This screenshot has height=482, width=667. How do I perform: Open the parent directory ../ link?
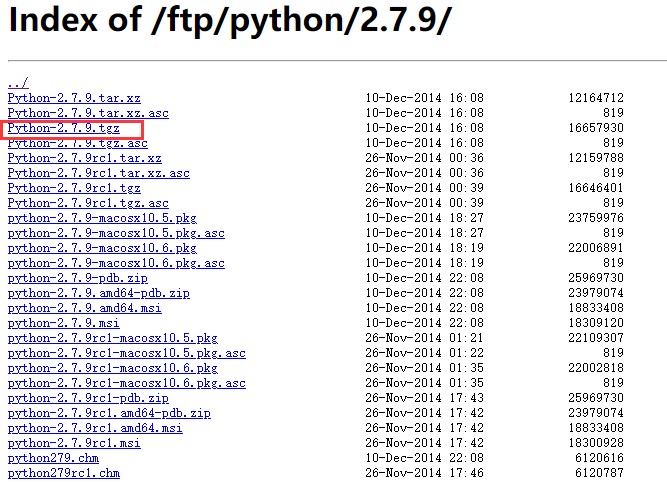18,83
